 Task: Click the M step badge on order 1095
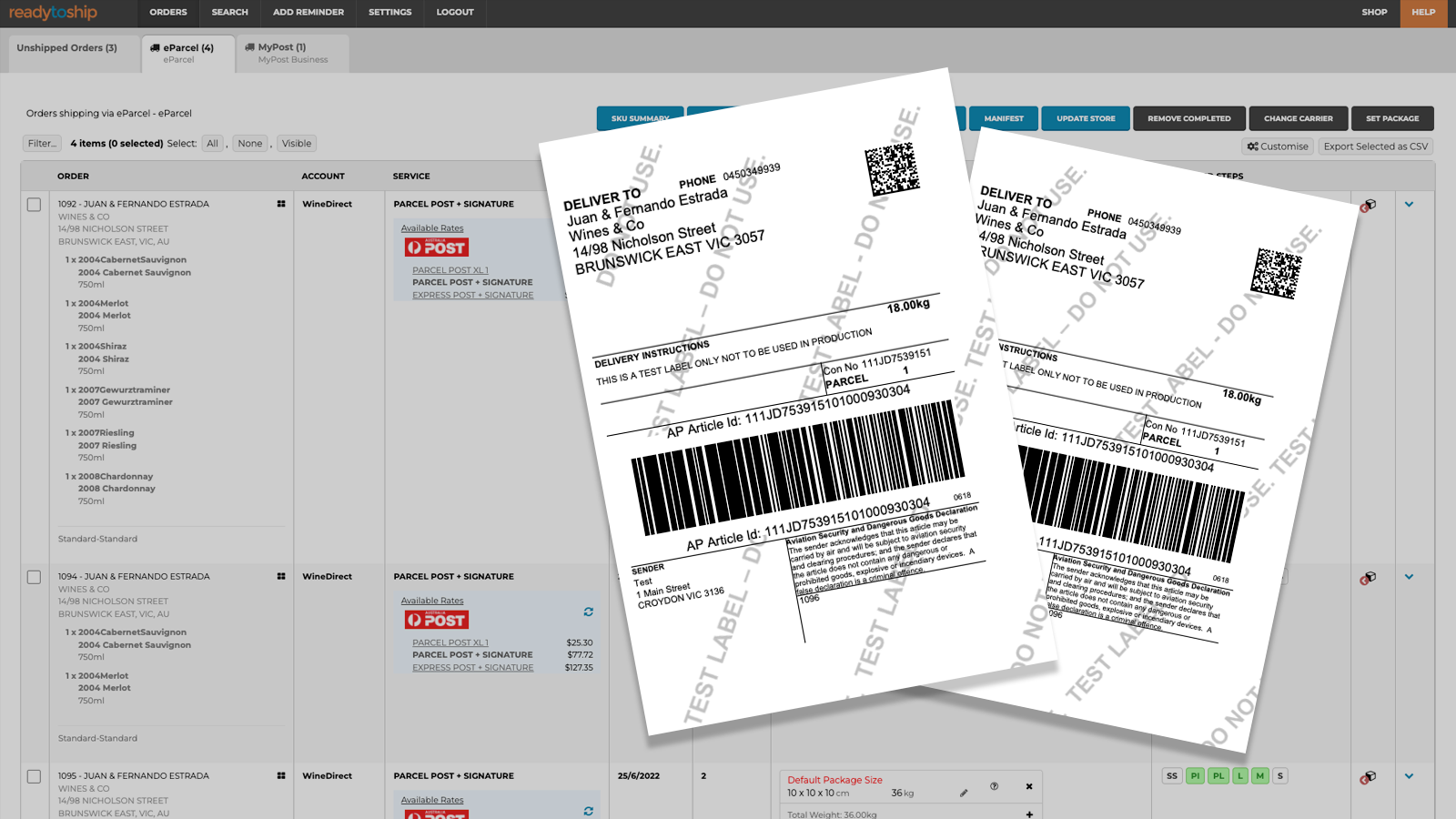click(x=1259, y=776)
